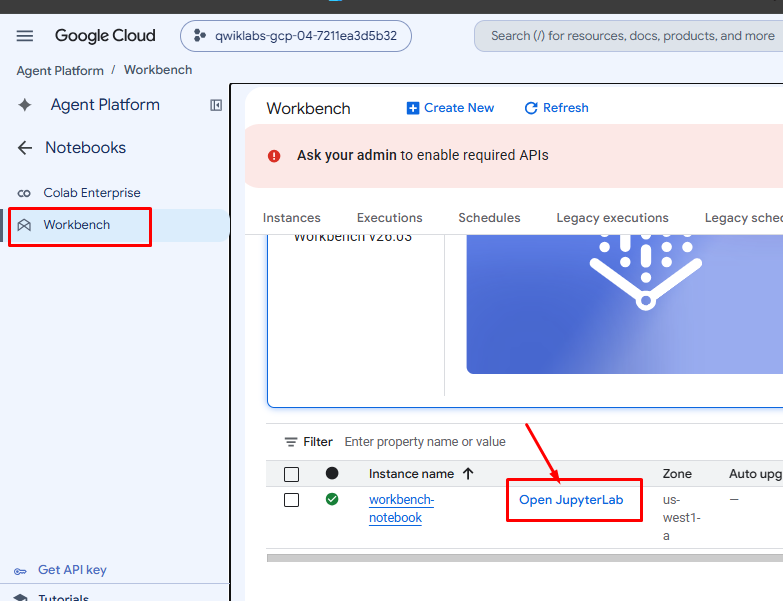Screen dimensions: 783x601
Task: Click the status column header dot
Action: click(332, 473)
